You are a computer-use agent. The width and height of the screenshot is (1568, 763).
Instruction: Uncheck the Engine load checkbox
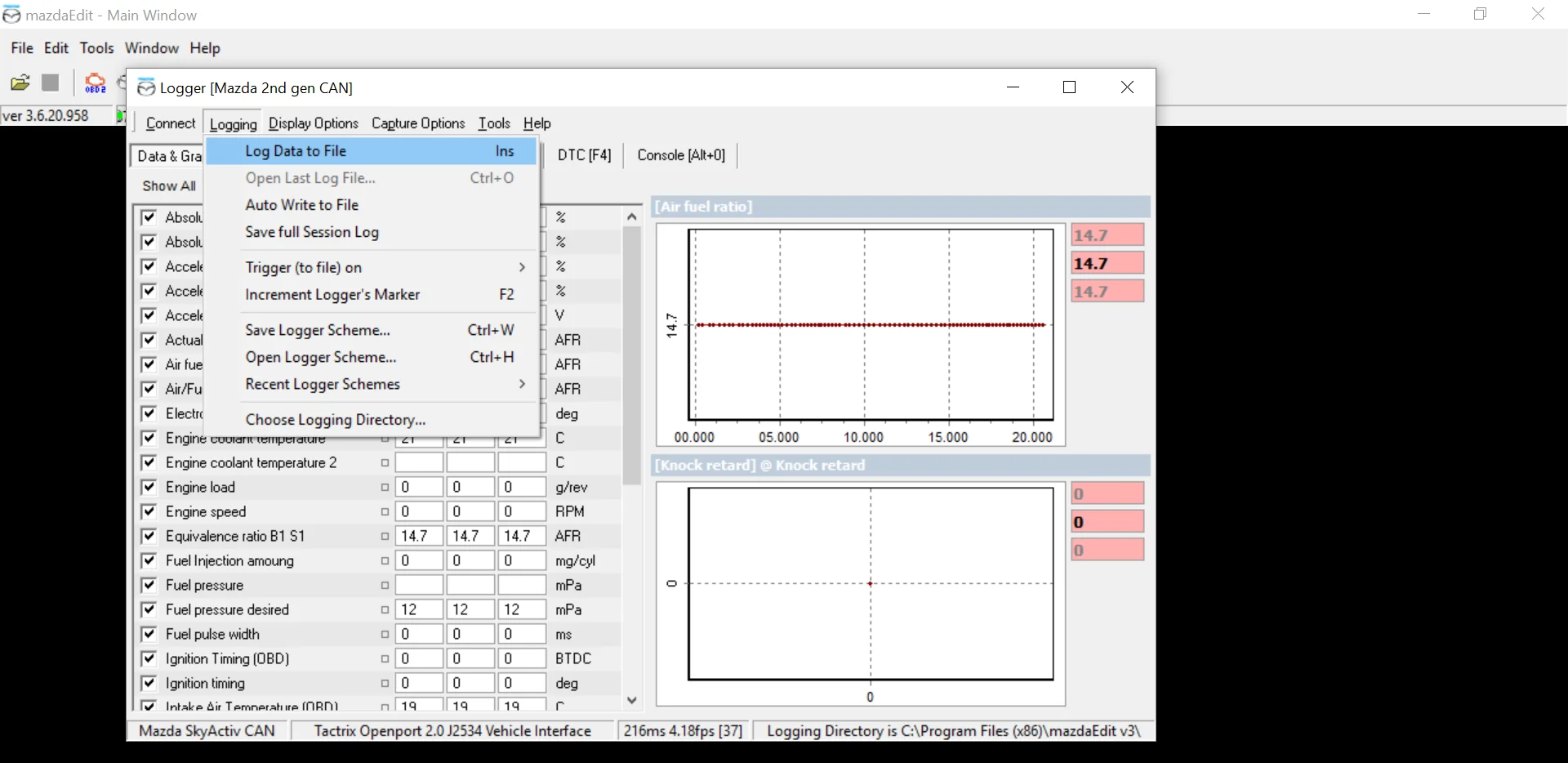(x=149, y=487)
